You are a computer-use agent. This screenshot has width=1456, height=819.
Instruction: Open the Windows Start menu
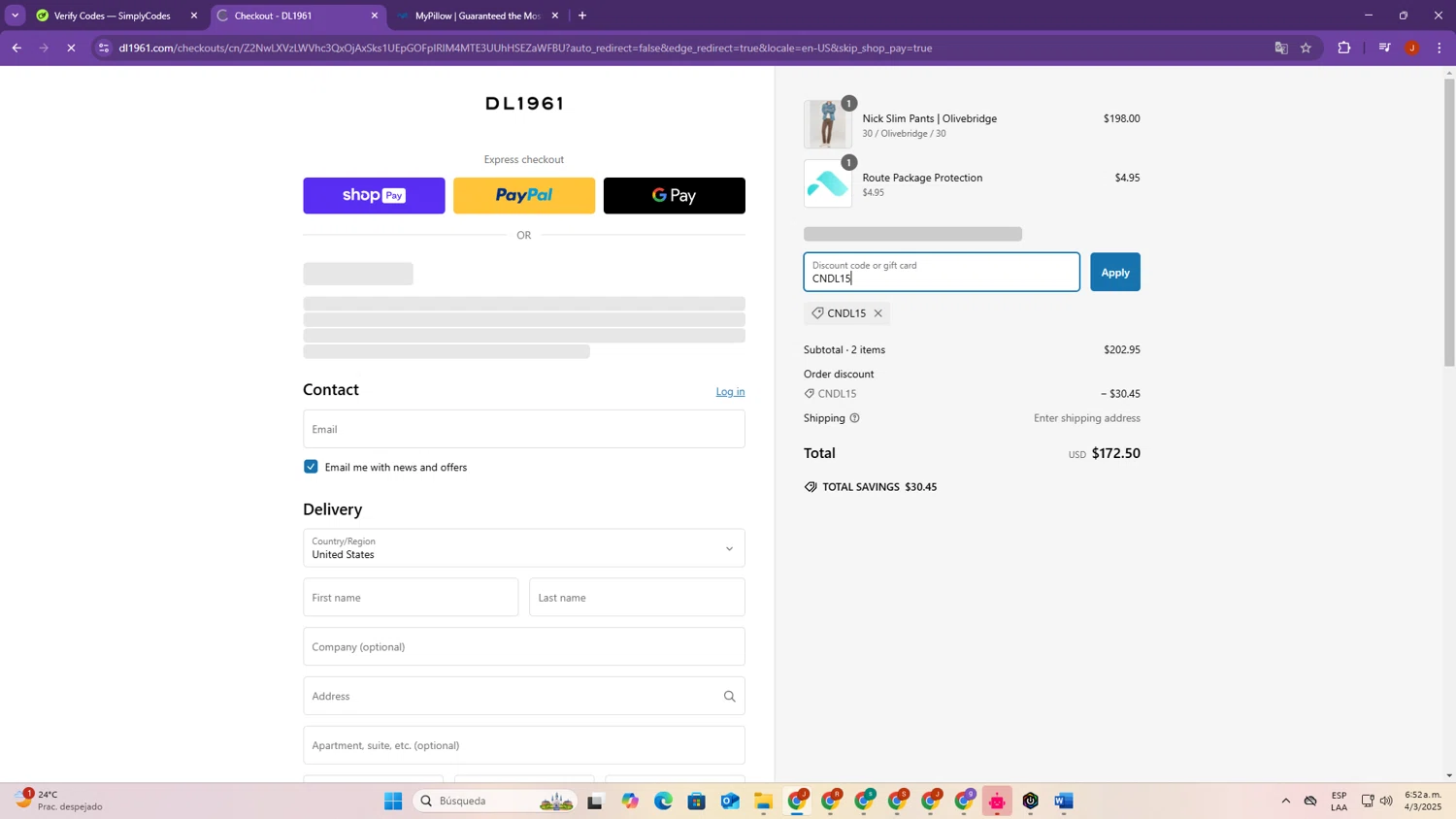tap(393, 801)
